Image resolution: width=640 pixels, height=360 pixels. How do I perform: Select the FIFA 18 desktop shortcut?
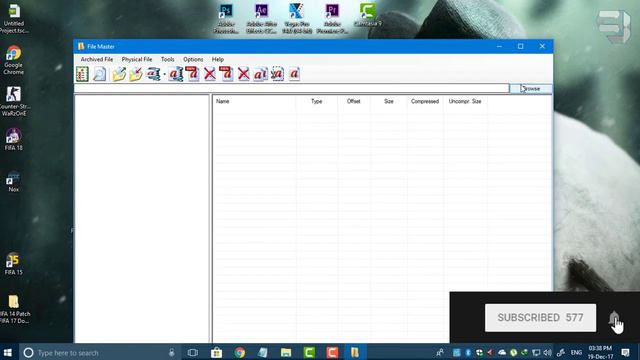[x=13, y=139]
